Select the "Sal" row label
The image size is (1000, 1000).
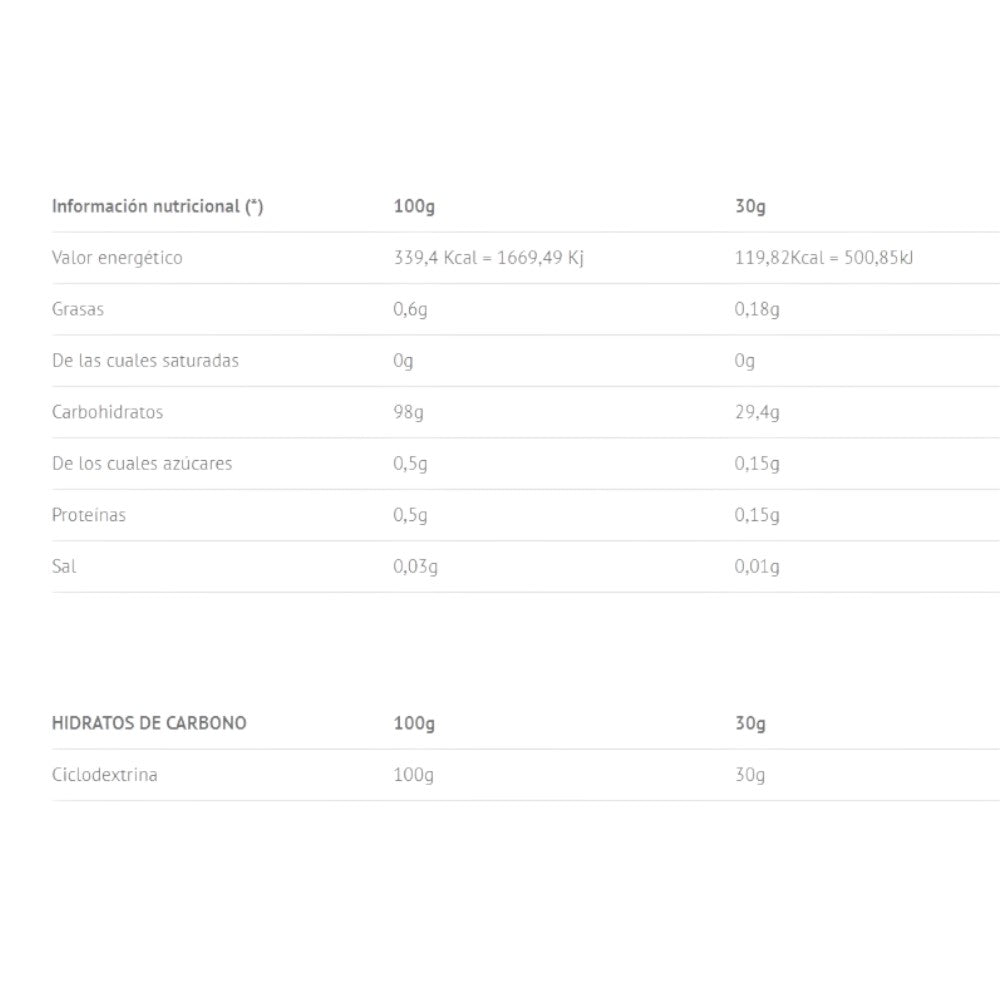click(64, 567)
